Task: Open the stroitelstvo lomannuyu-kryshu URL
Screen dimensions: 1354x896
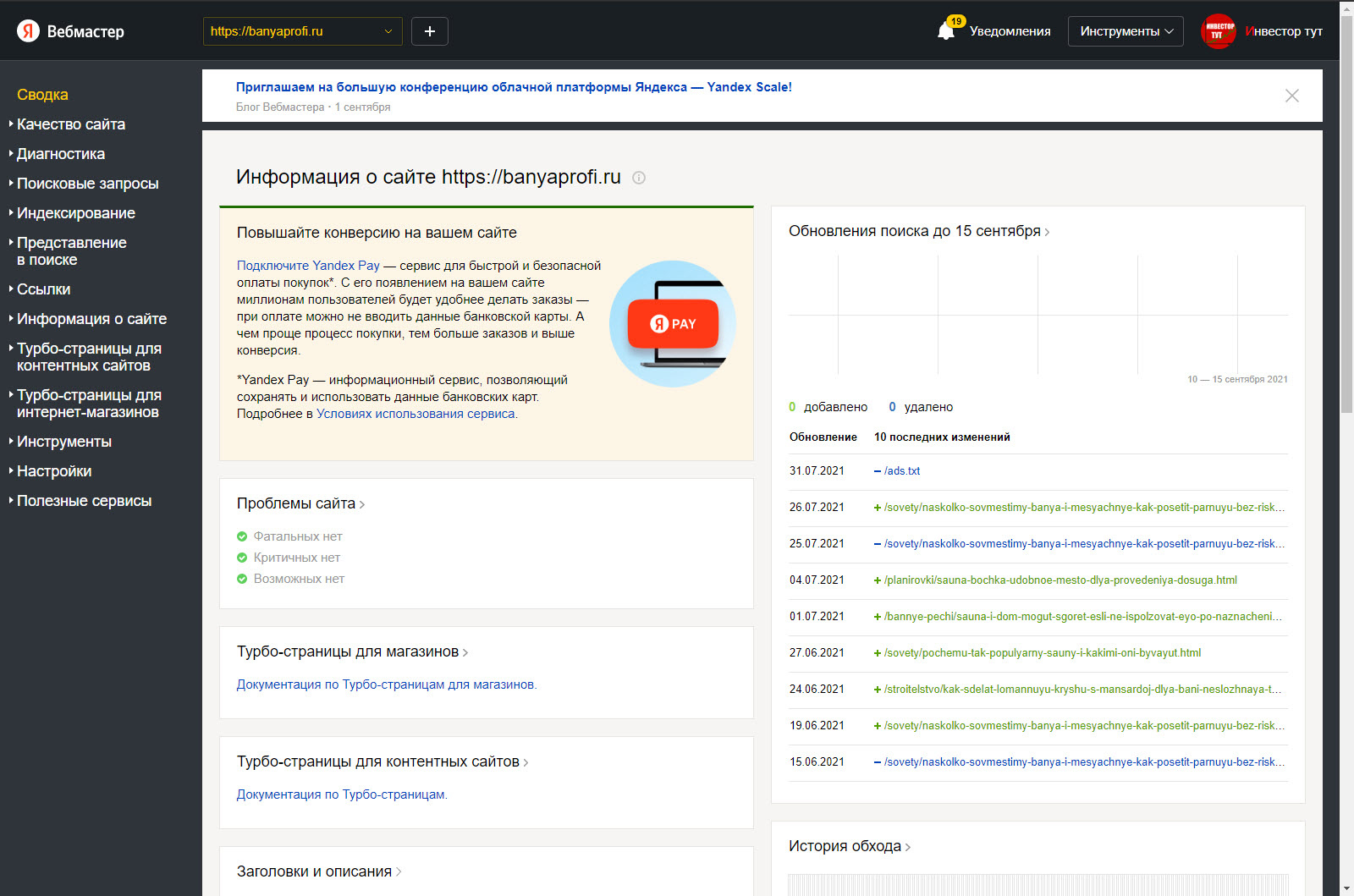Action: coord(1083,690)
